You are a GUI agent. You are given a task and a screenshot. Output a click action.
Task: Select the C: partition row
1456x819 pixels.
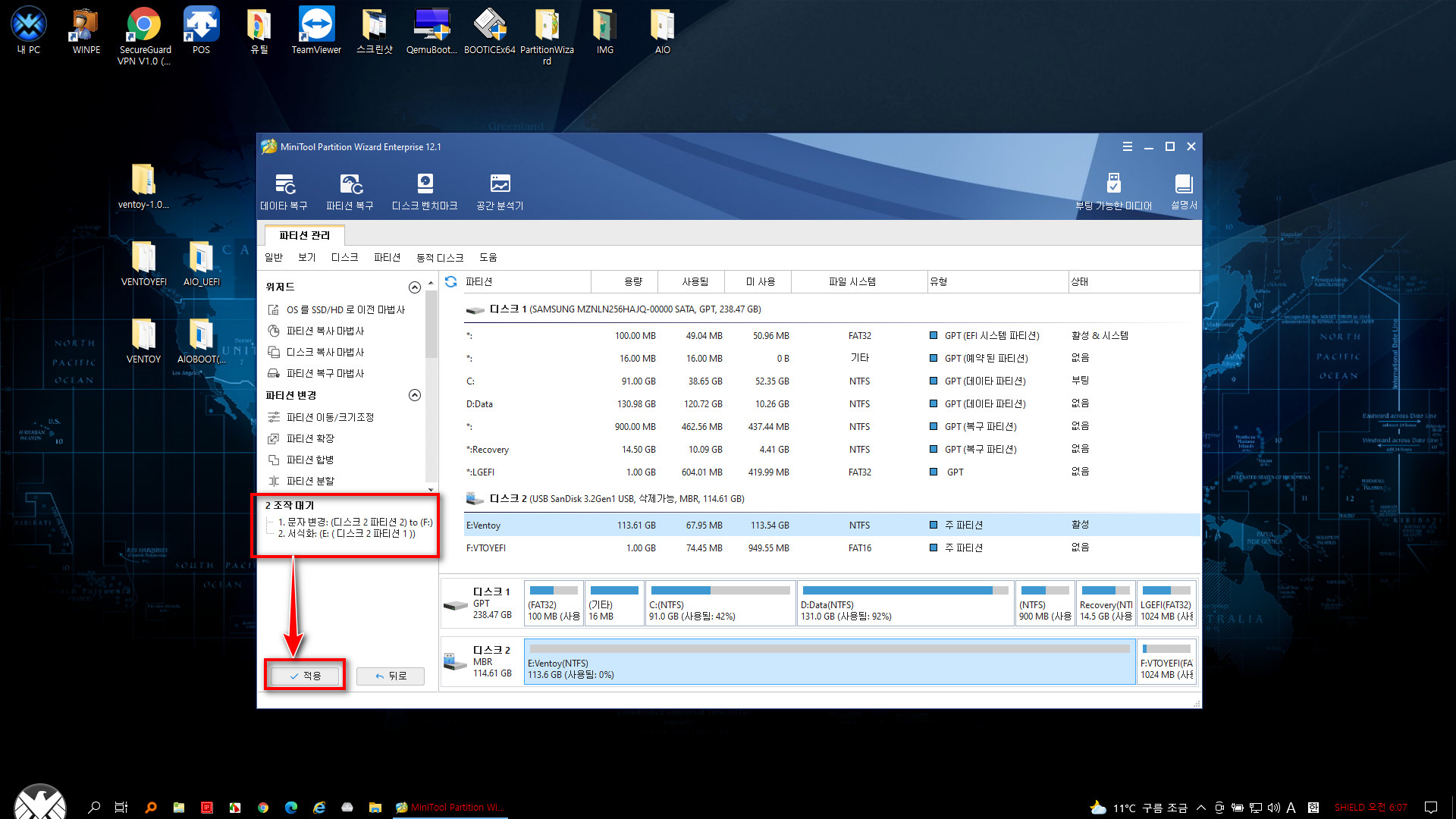tap(832, 381)
